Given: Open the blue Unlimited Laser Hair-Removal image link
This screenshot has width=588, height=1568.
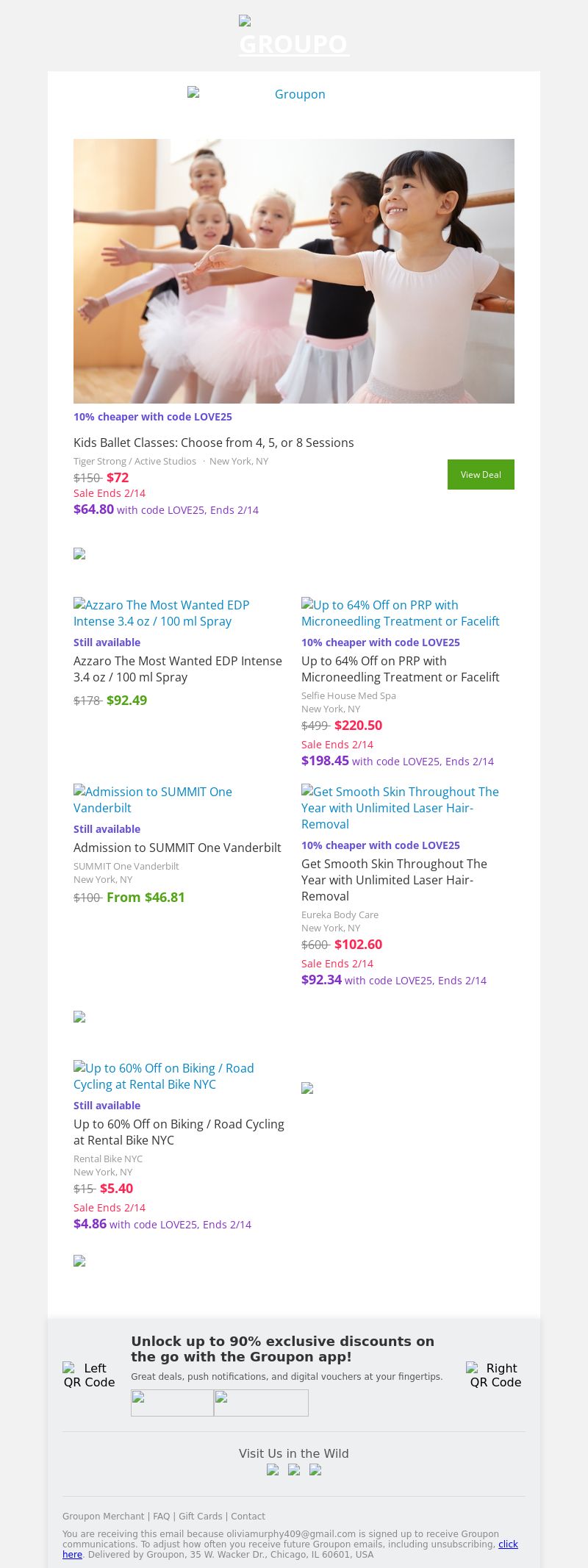Looking at the screenshot, I should tap(400, 808).
